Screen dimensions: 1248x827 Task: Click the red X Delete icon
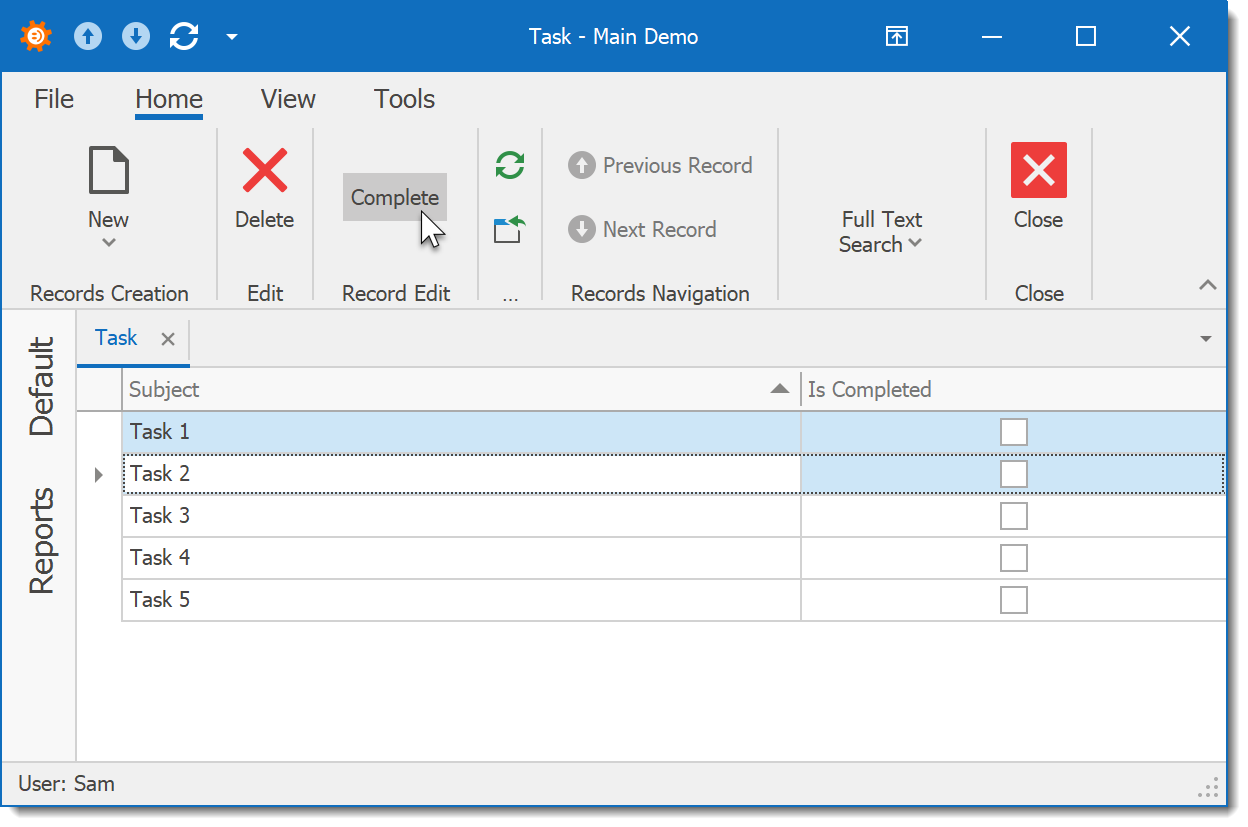tap(265, 170)
